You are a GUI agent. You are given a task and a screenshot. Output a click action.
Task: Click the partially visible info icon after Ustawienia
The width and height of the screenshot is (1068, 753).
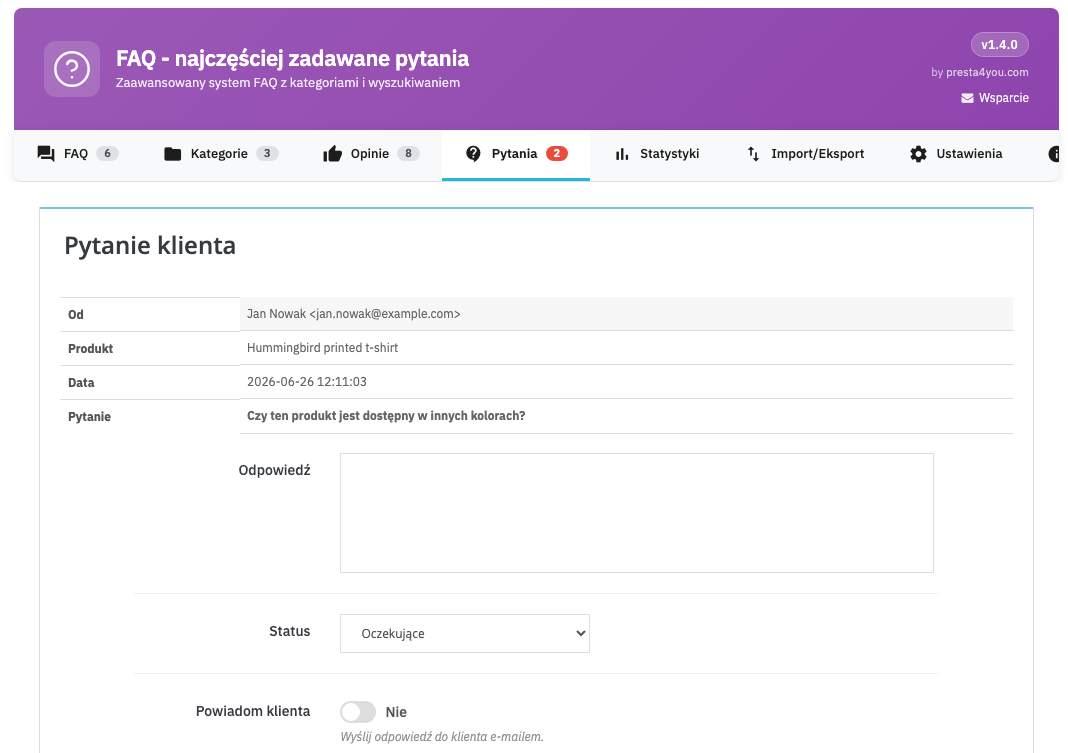(x=1054, y=154)
